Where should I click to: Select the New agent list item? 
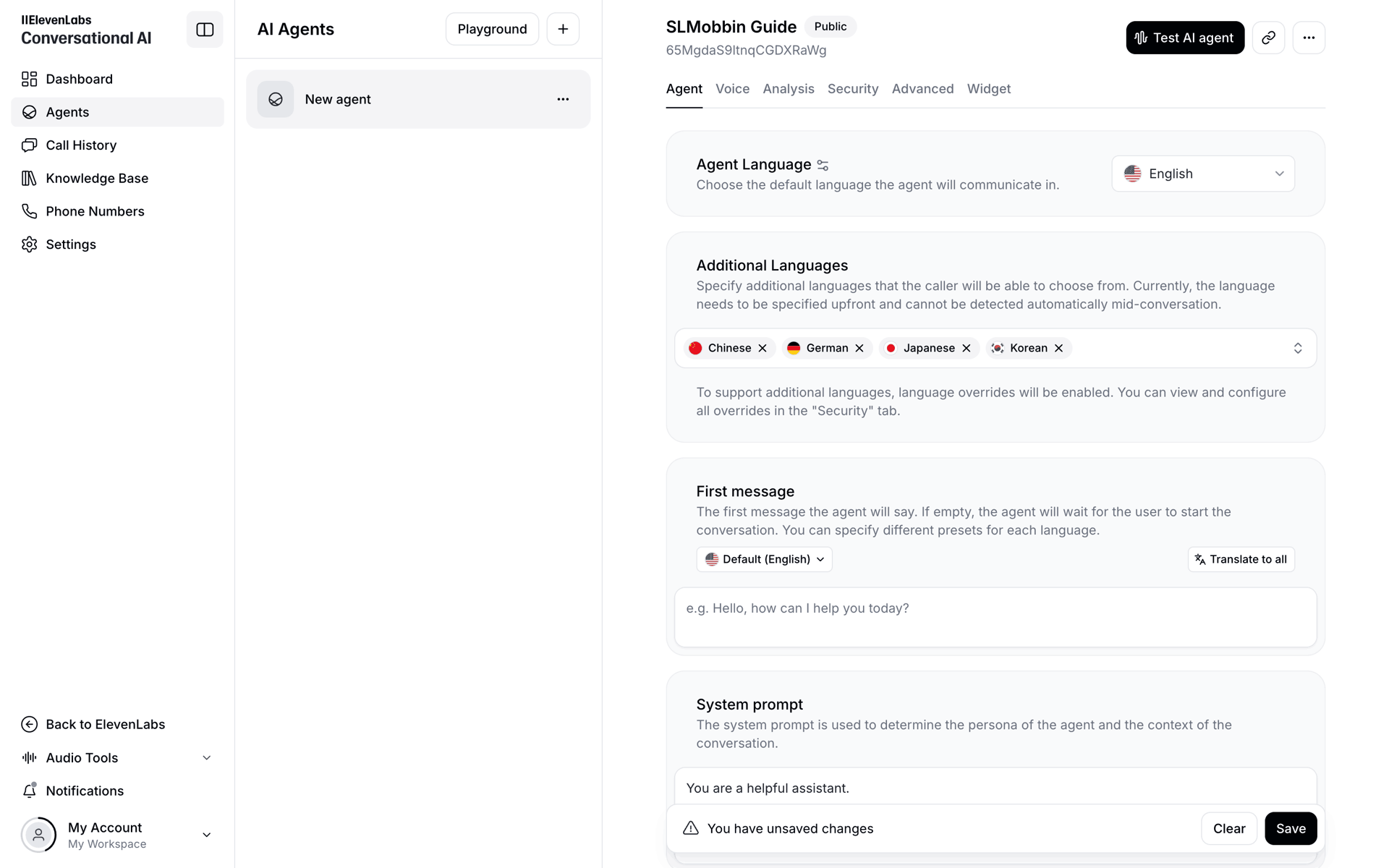click(418, 99)
